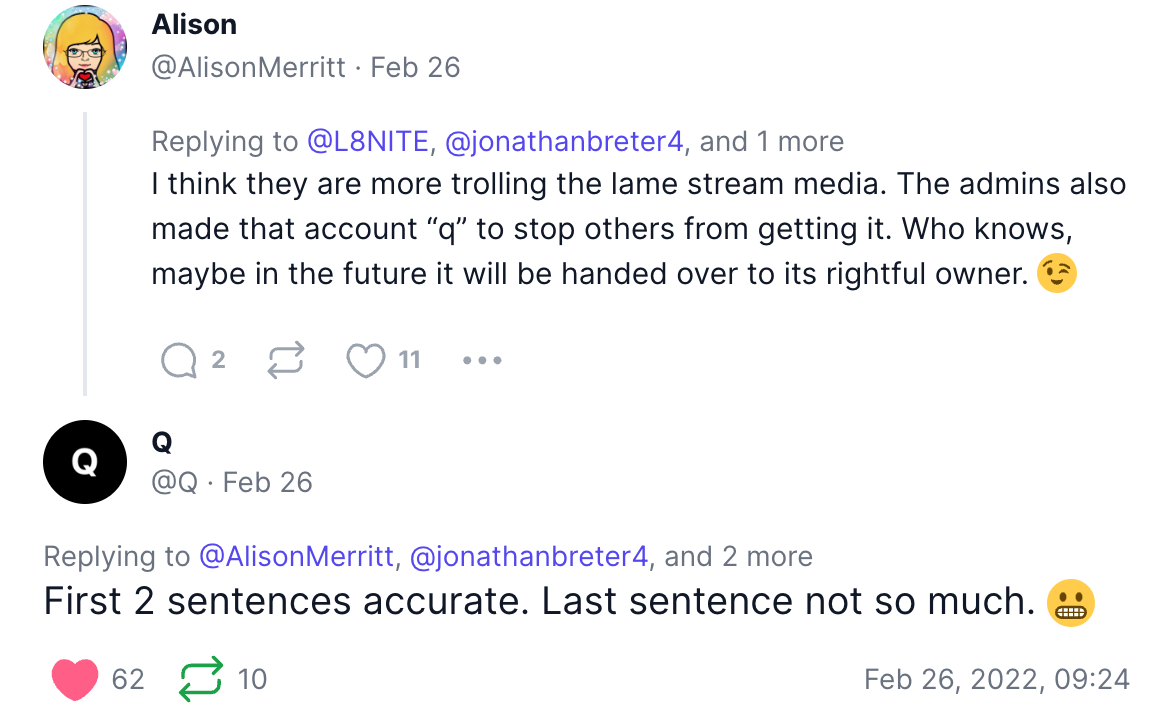The width and height of the screenshot is (1164, 714).
Task: Open the three-dots more options menu
Action: point(482,361)
